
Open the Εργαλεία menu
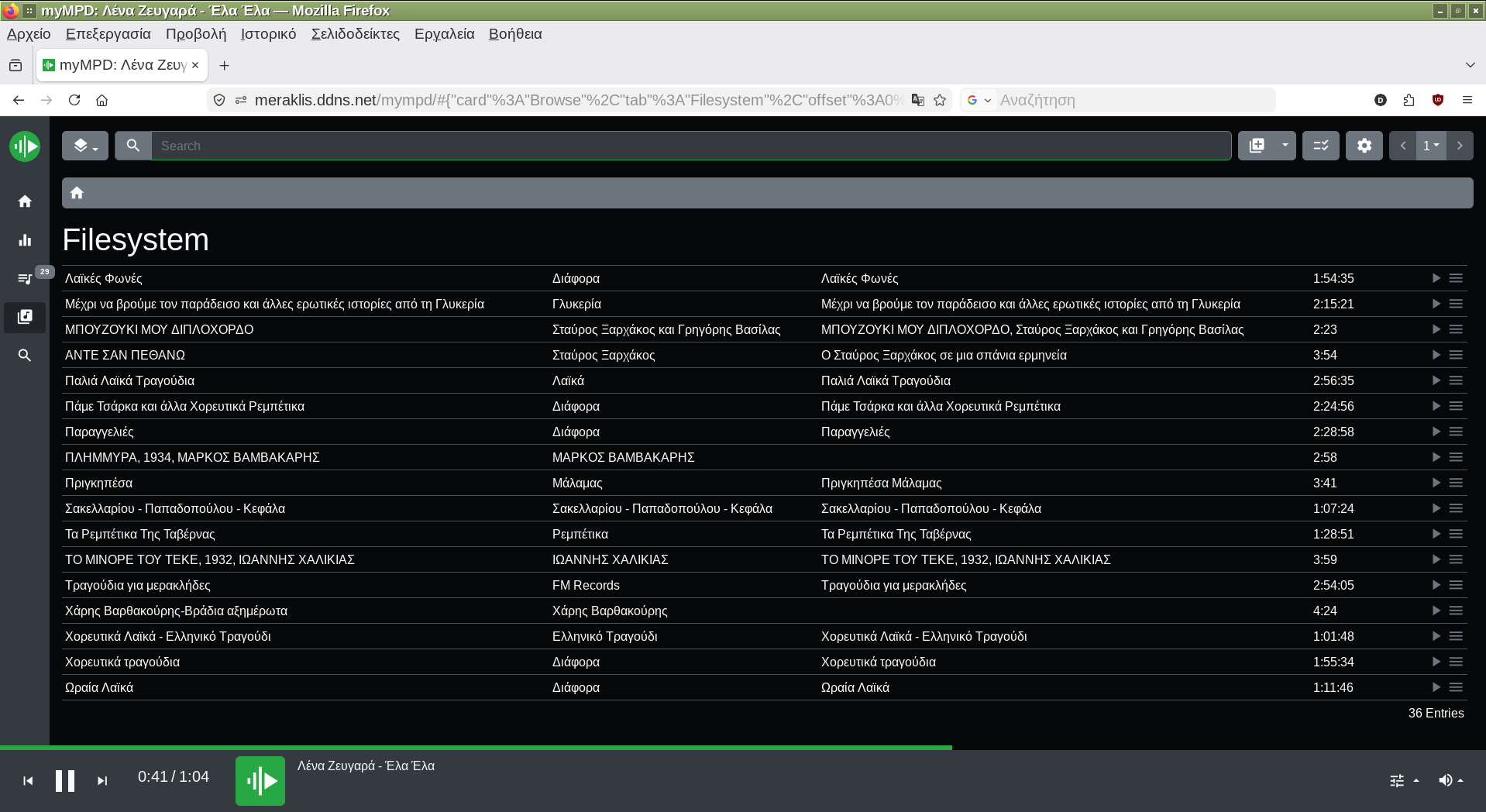(x=444, y=34)
